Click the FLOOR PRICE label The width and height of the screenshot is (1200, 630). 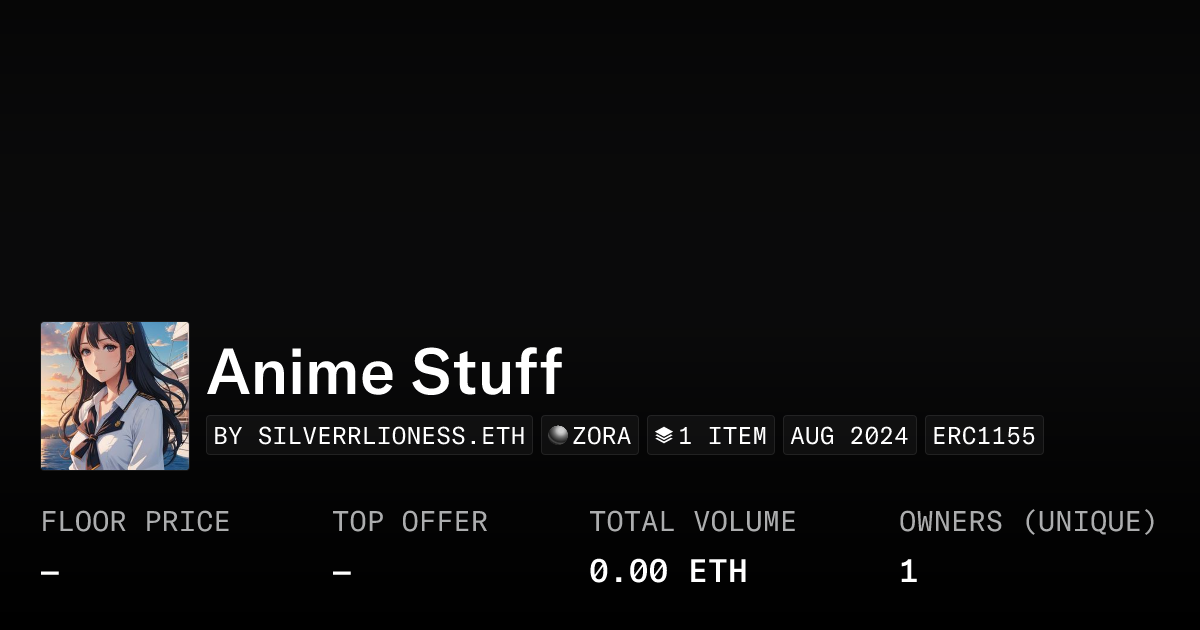135,522
